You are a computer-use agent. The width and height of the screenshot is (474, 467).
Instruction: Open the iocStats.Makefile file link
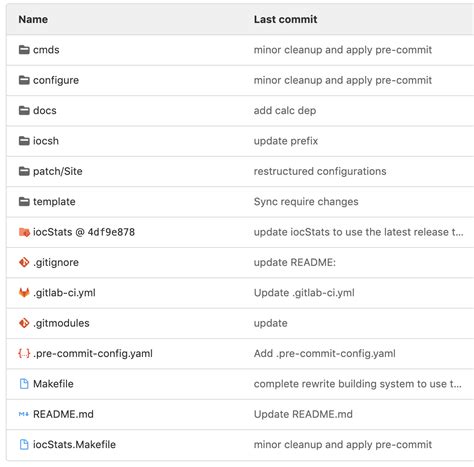(x=74, y=444)
